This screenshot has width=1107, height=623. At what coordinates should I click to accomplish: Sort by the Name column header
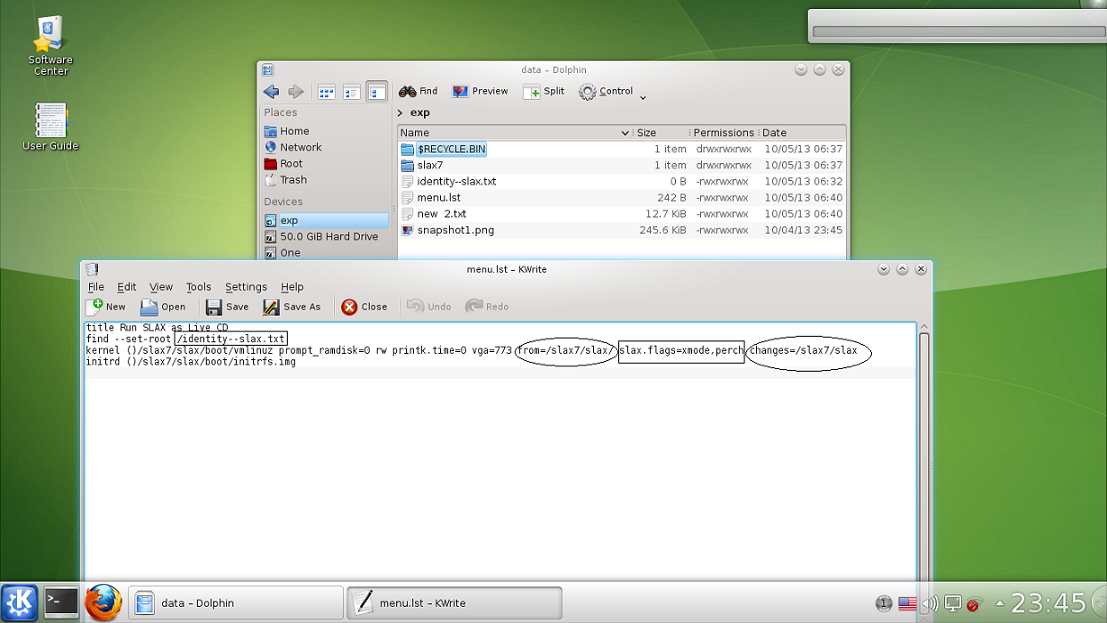514,133
